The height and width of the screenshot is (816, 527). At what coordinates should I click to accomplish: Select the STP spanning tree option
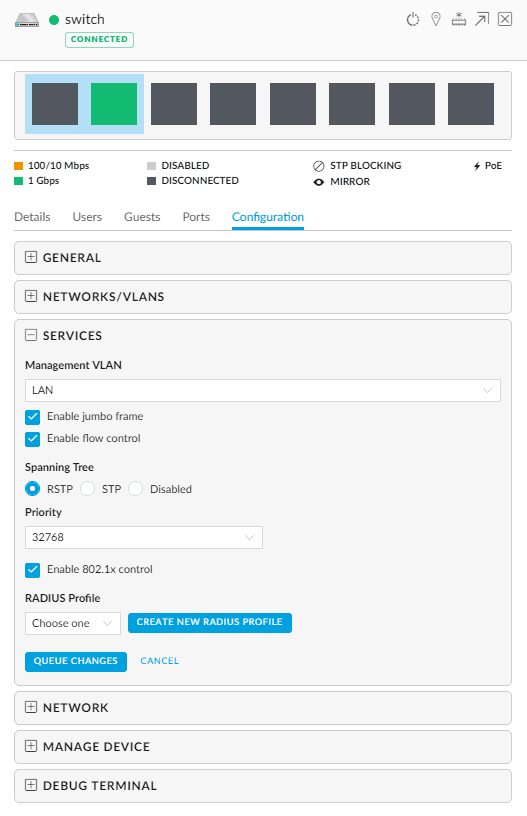(87, 489)
